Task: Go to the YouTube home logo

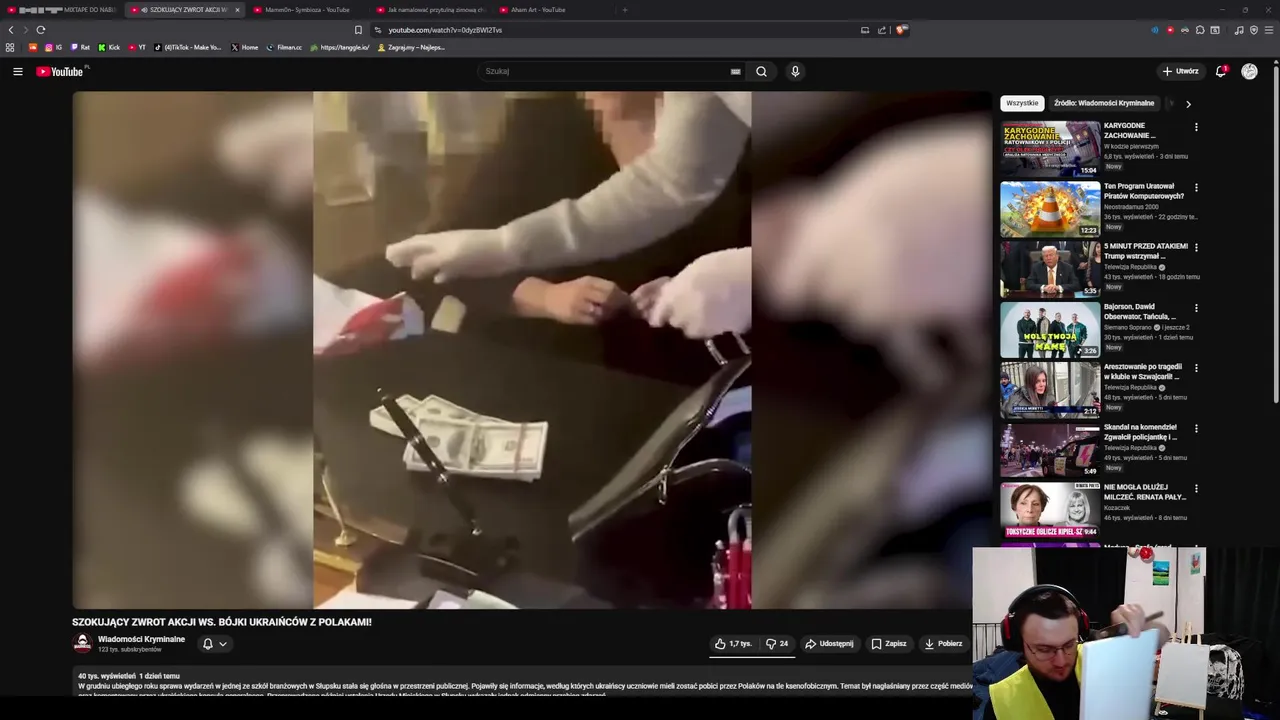Action: (x=60, y=71)
